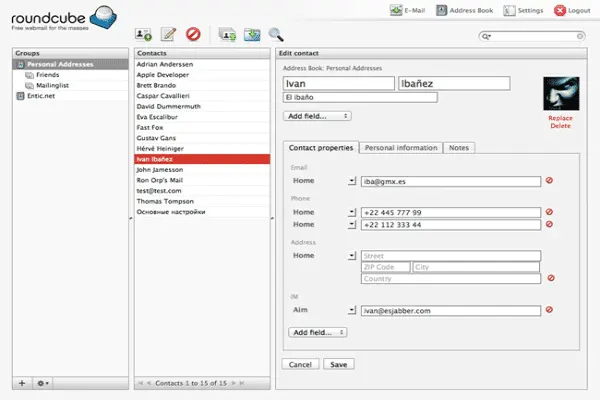Click the red delete contact toolbar icon

tap(193, 35)
